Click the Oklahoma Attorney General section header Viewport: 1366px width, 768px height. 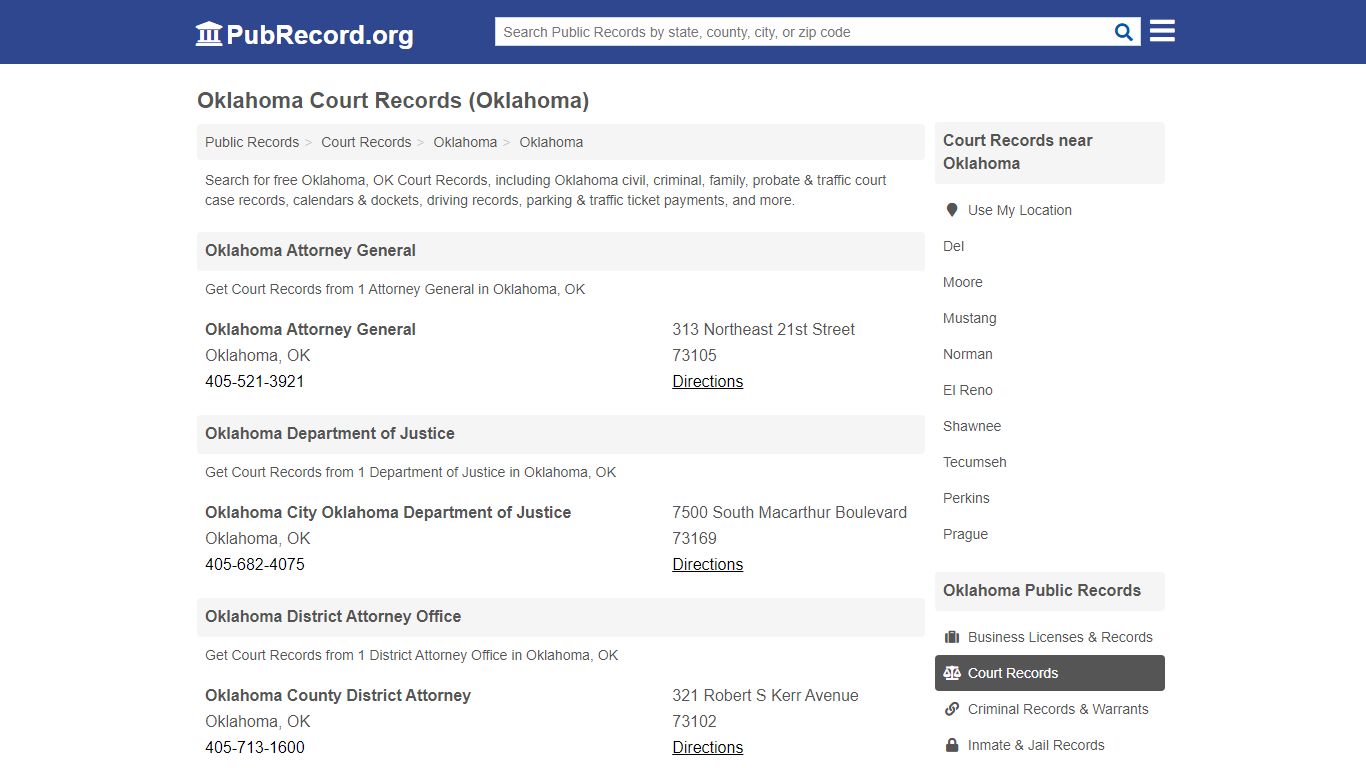561,251
